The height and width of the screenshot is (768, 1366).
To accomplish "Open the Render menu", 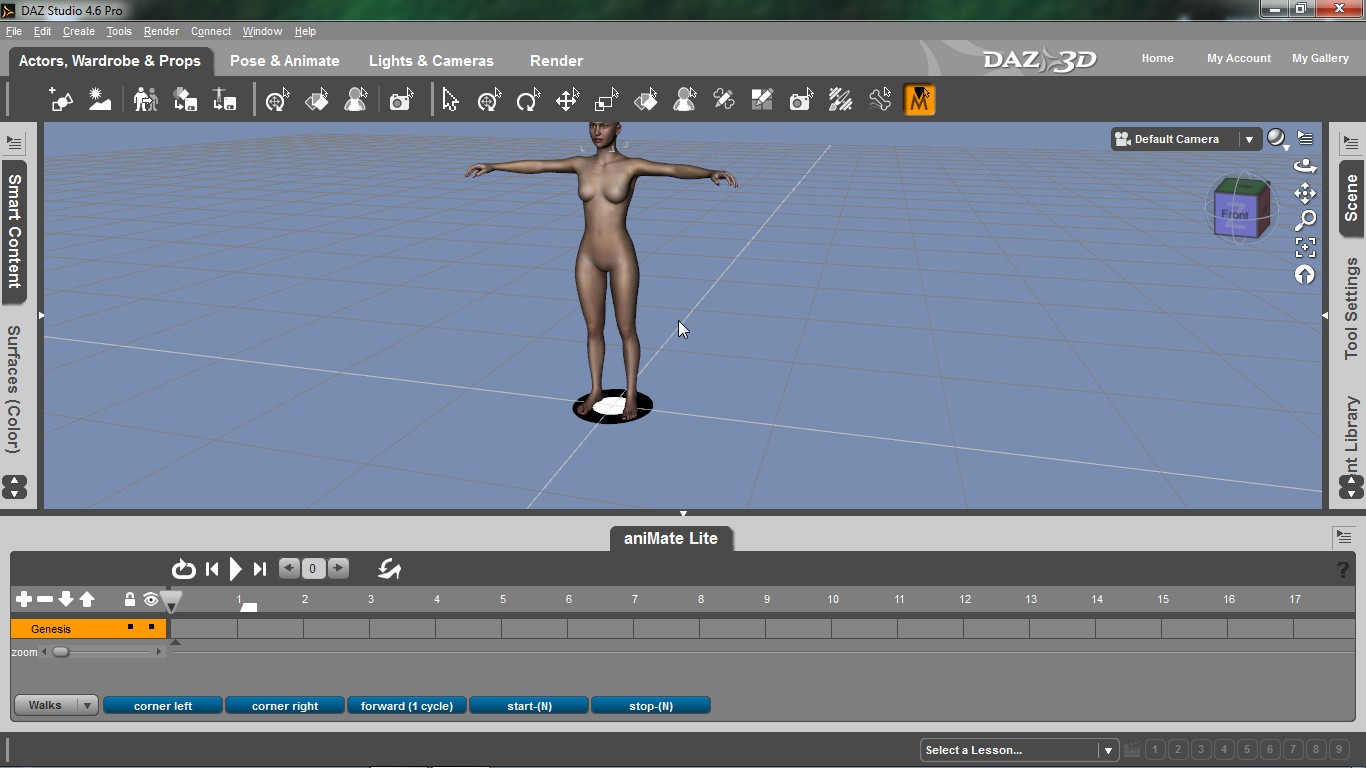I will pyautogui.click(x=161, y=31).
